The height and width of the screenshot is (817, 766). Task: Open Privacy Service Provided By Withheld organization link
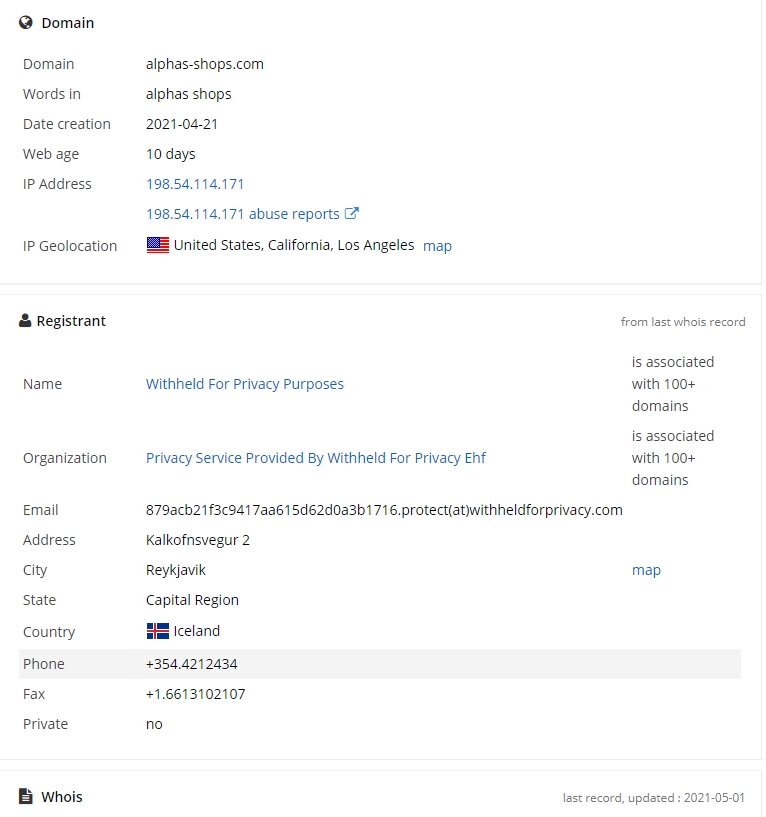pos(316,458)
